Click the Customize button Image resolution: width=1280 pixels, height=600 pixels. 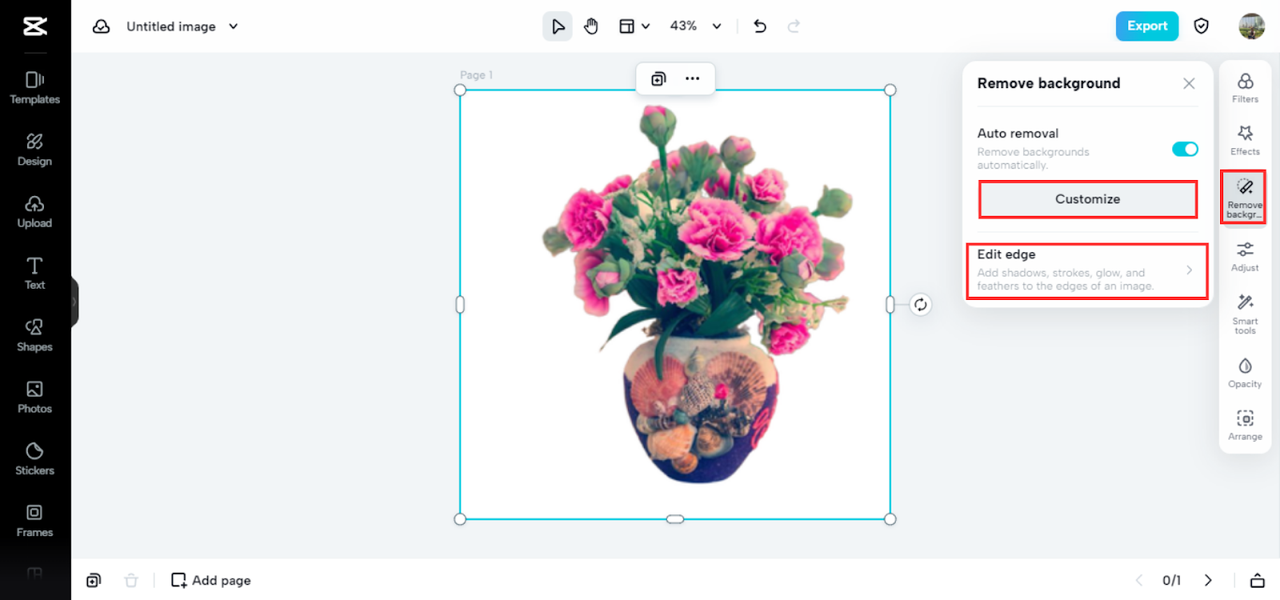1087,199
